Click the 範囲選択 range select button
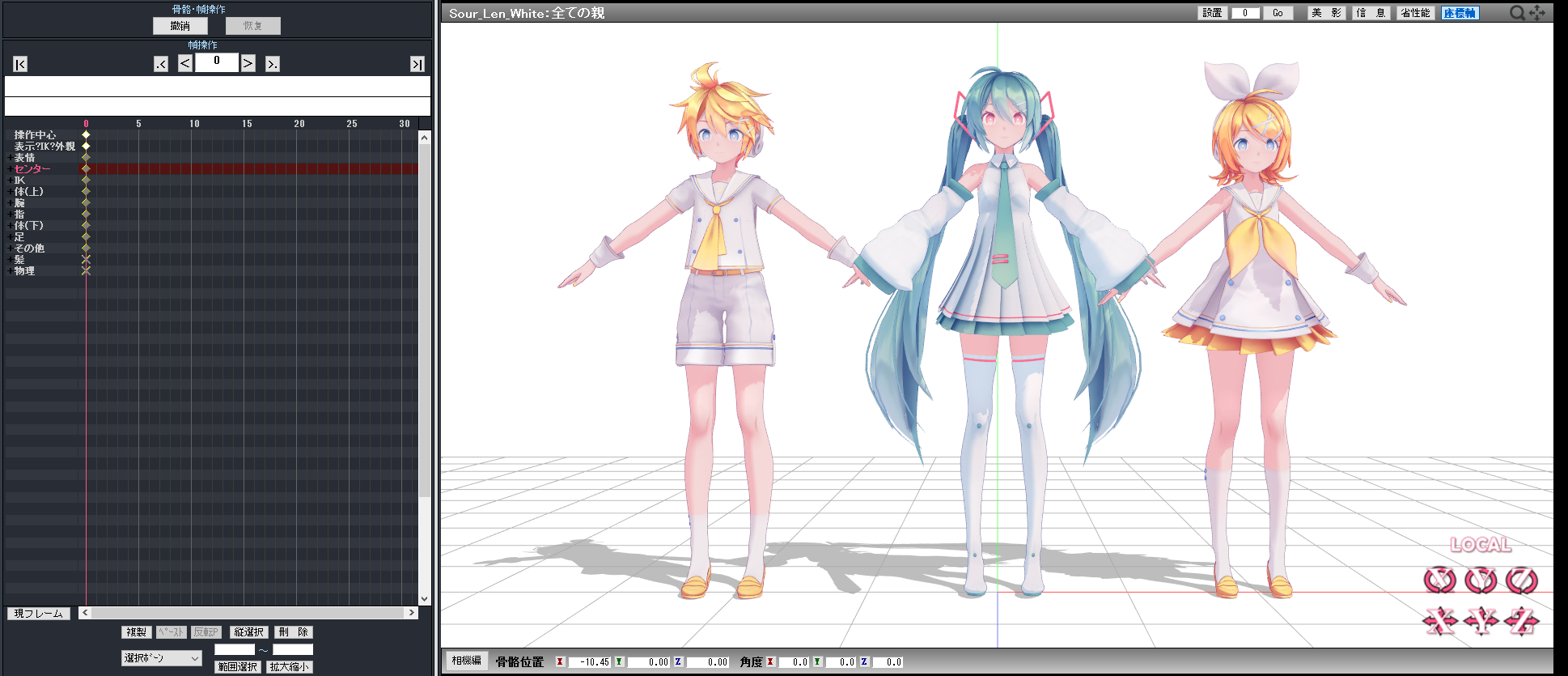Screen dimensions: 1568x676 coord(237,667)
